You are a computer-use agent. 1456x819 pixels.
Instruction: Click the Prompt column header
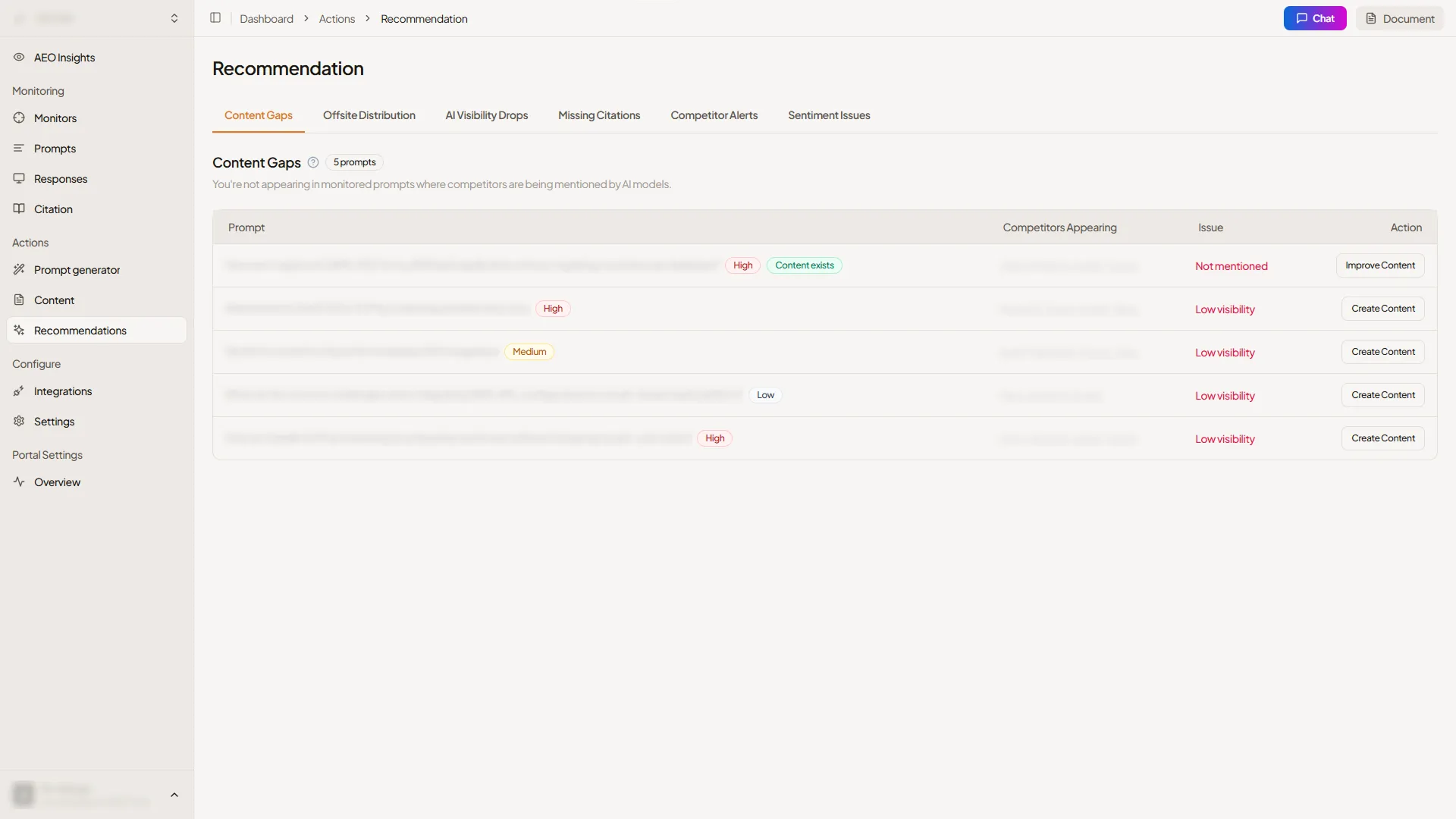(x=246, y=227)
